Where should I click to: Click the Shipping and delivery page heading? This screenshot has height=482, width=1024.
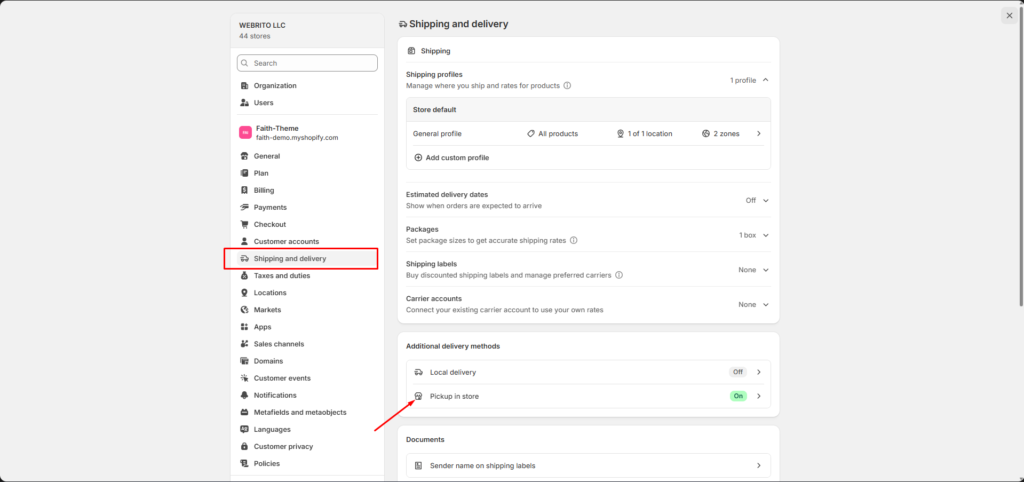(x=458, y=24)
